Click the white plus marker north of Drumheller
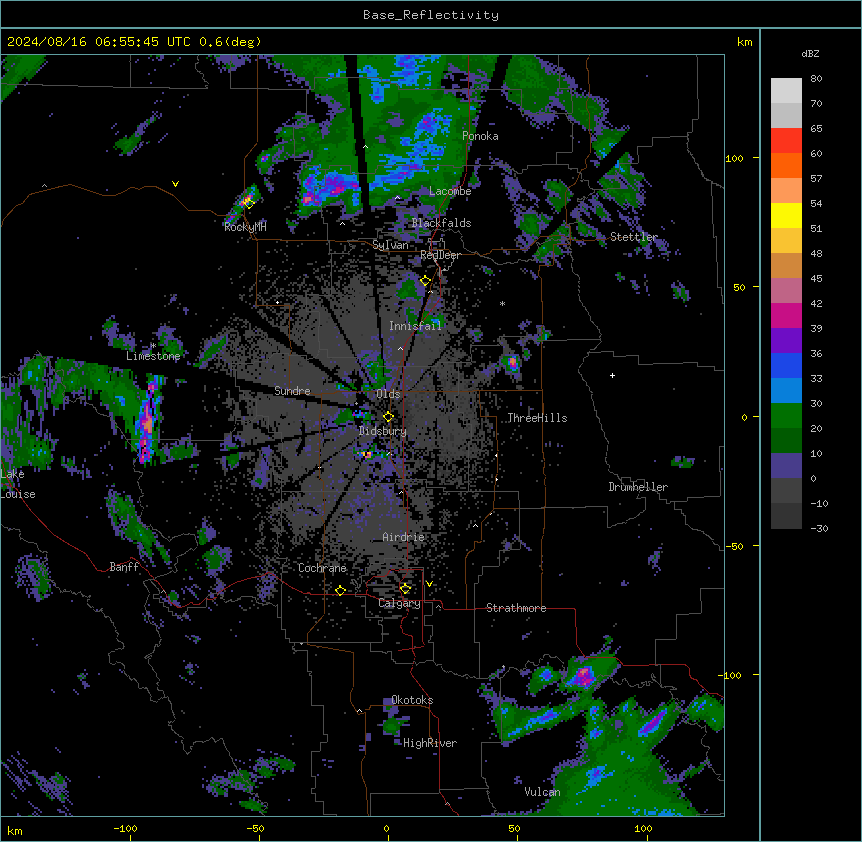 click(x=612, y=375)
